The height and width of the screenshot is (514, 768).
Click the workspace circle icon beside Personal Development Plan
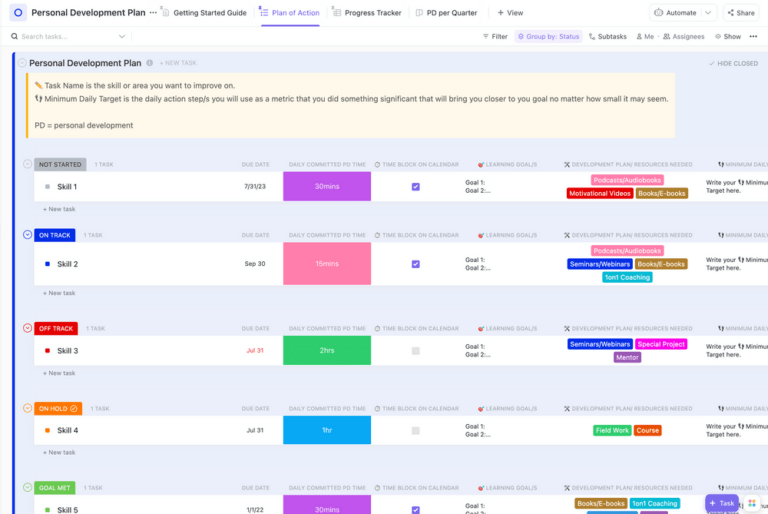tap(18, 13)
